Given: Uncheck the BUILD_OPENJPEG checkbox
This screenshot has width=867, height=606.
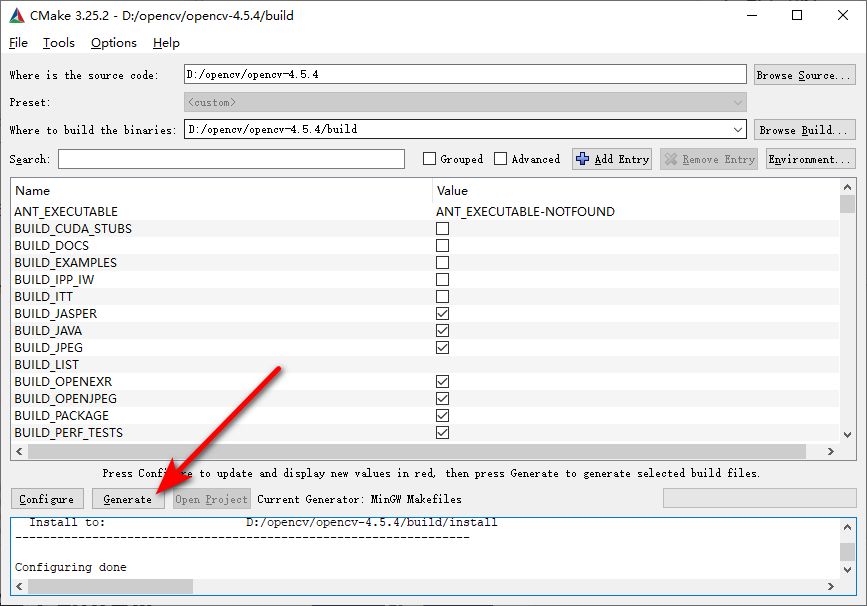Looking at the screenshot, I should coord(442,399).
